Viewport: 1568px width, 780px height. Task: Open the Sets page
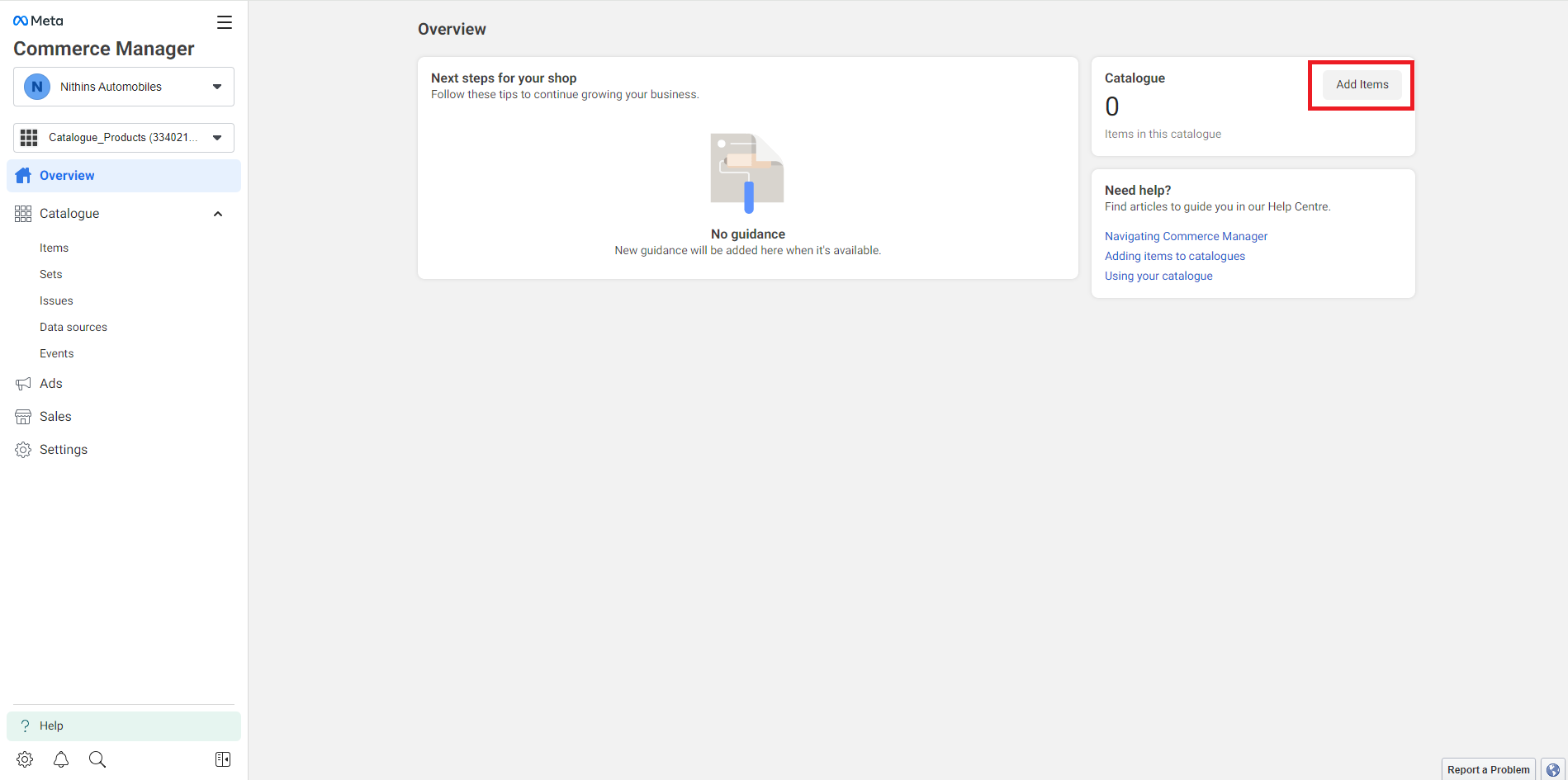click(51, 274)
